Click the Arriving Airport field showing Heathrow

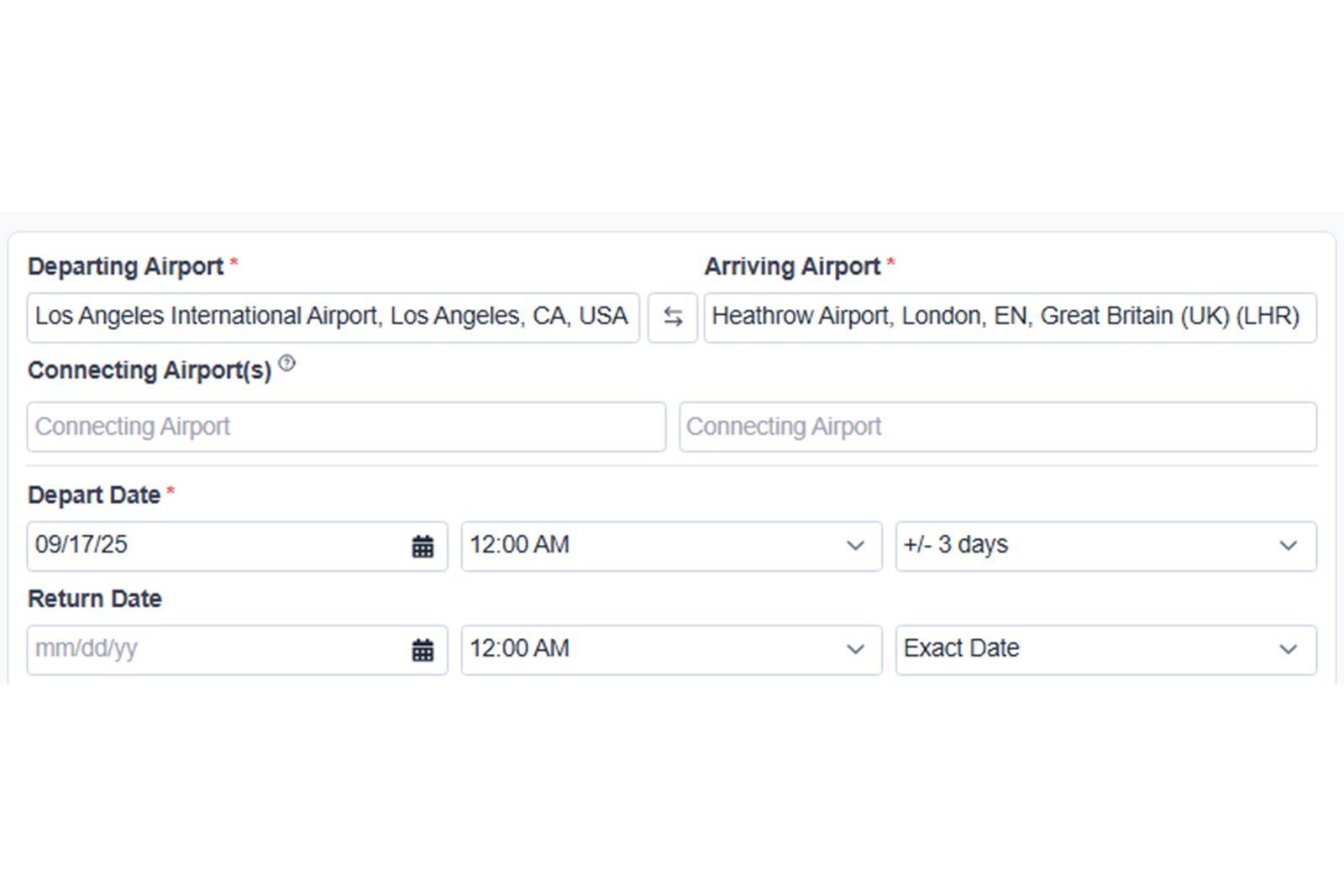[x=1009, y=317]
